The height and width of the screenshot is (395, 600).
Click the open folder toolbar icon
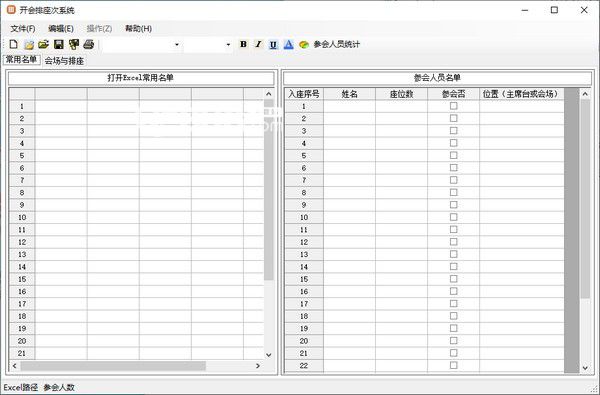click(44, 44)
